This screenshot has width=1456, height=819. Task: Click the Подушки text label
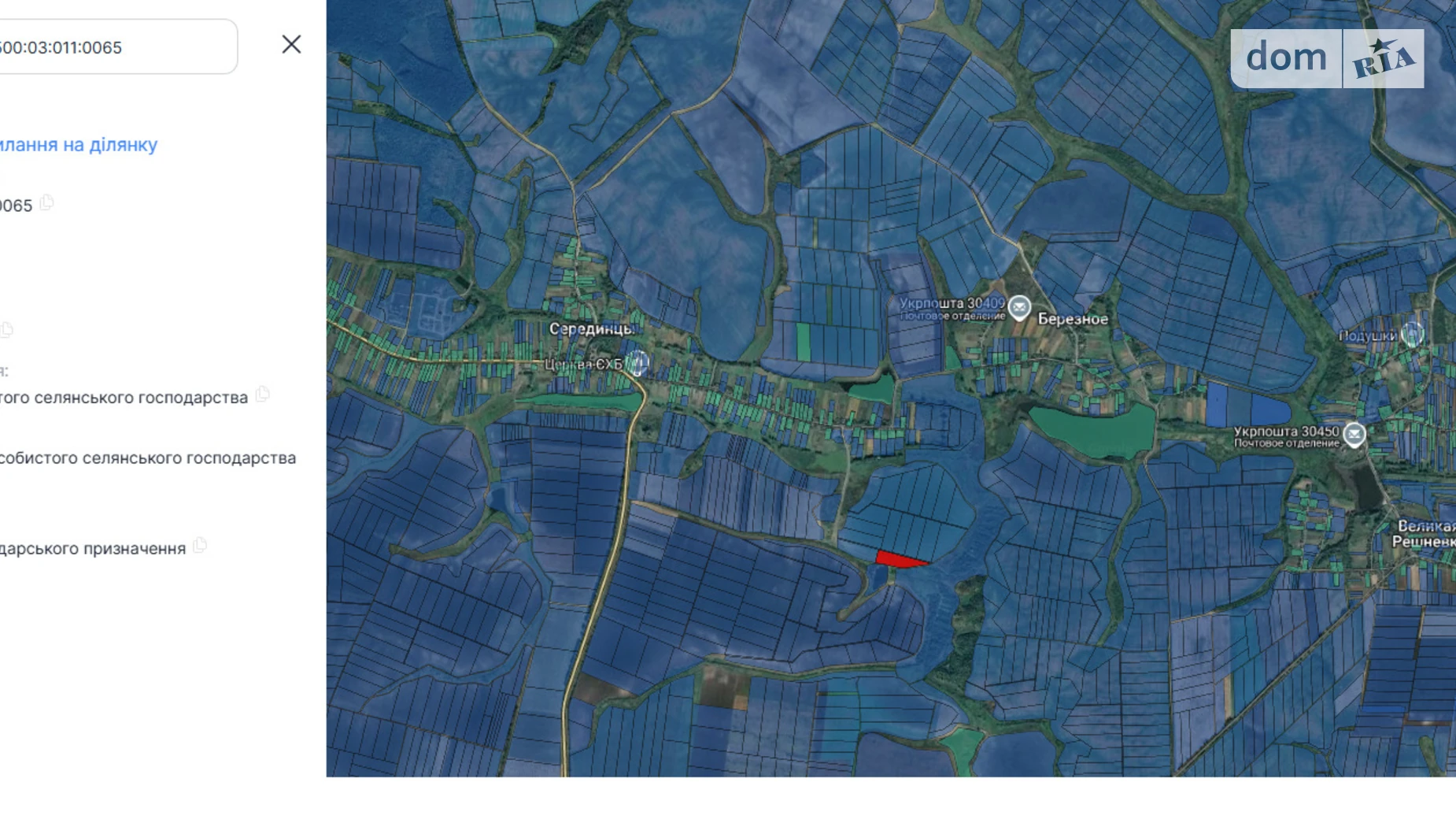(x=1367, y=336)
